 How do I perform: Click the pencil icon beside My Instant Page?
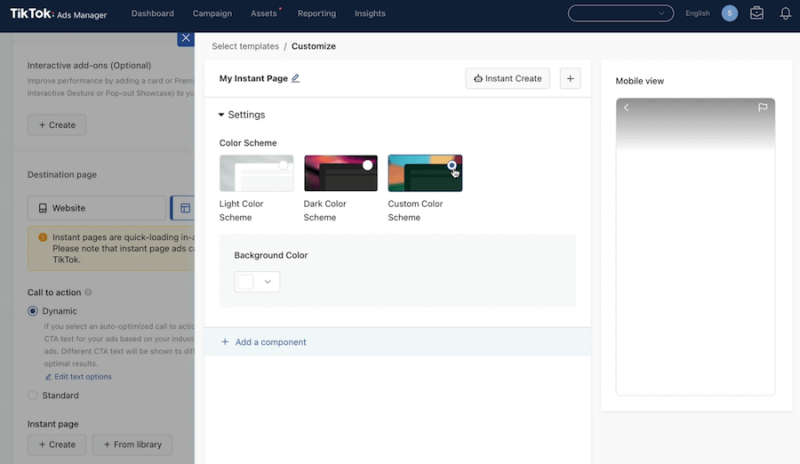coord(295,78)
